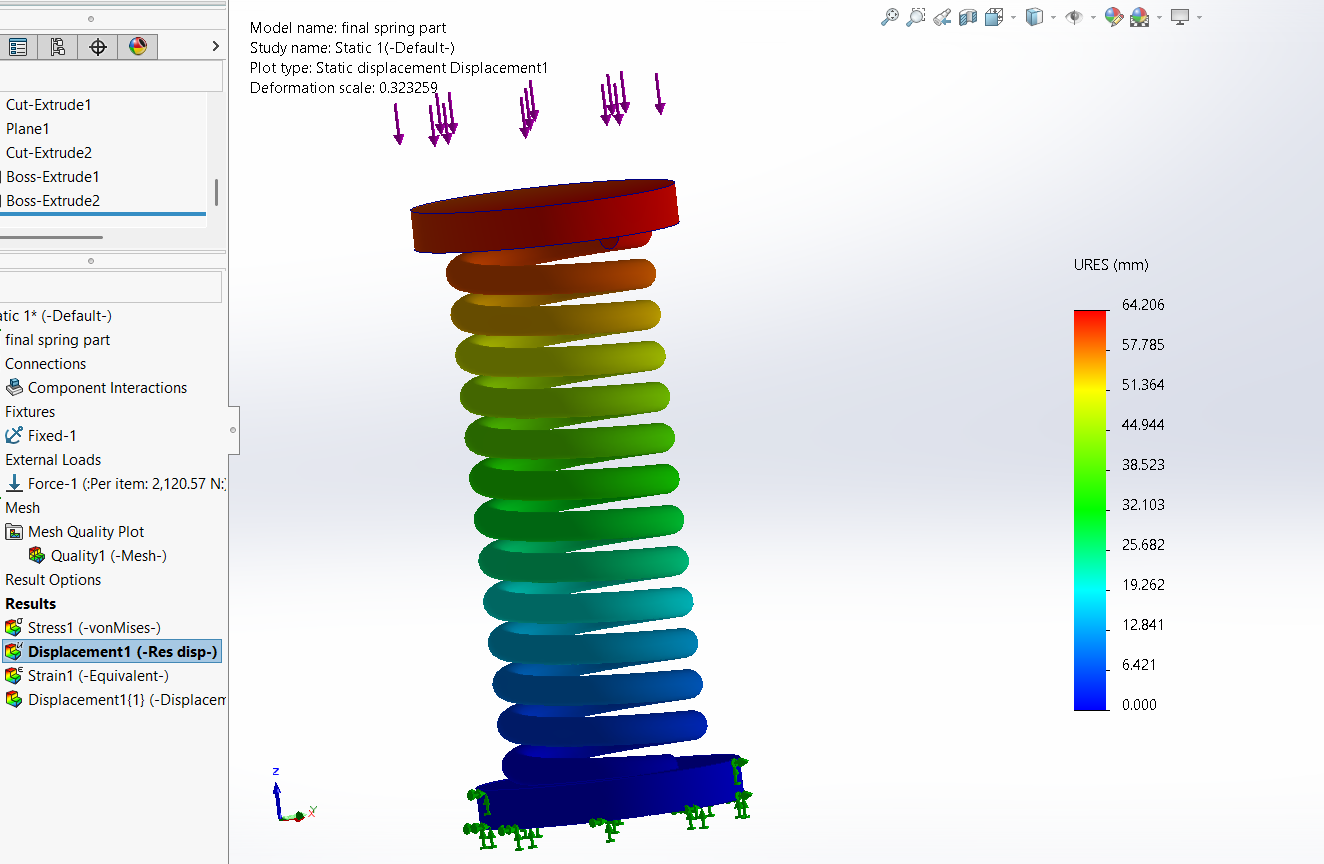Click the panel collapse handle beside Fixed-1
Screen dimensions: 1324x864
(233, 430)
